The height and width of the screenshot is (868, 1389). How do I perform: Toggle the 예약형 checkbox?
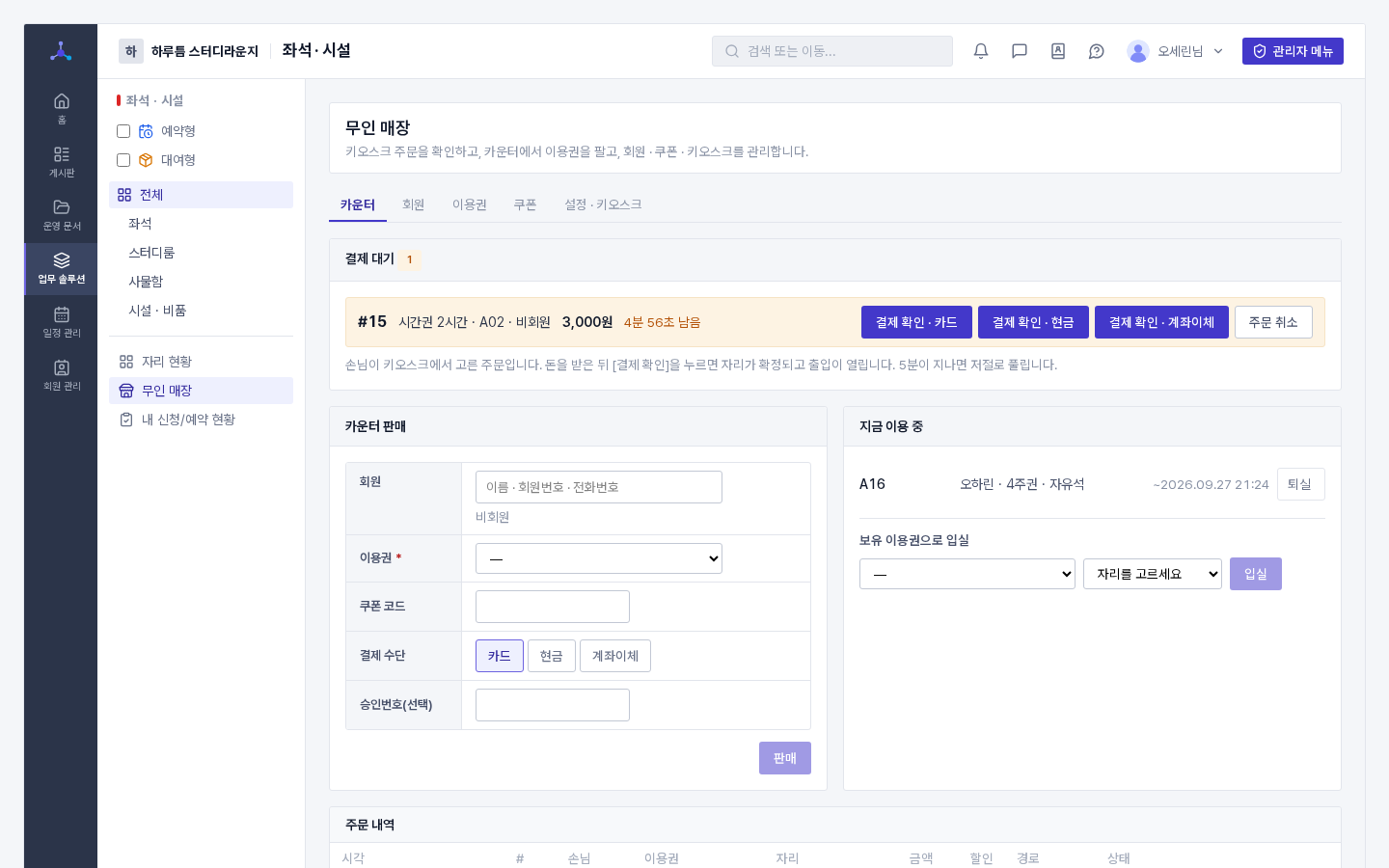(123, 131)
